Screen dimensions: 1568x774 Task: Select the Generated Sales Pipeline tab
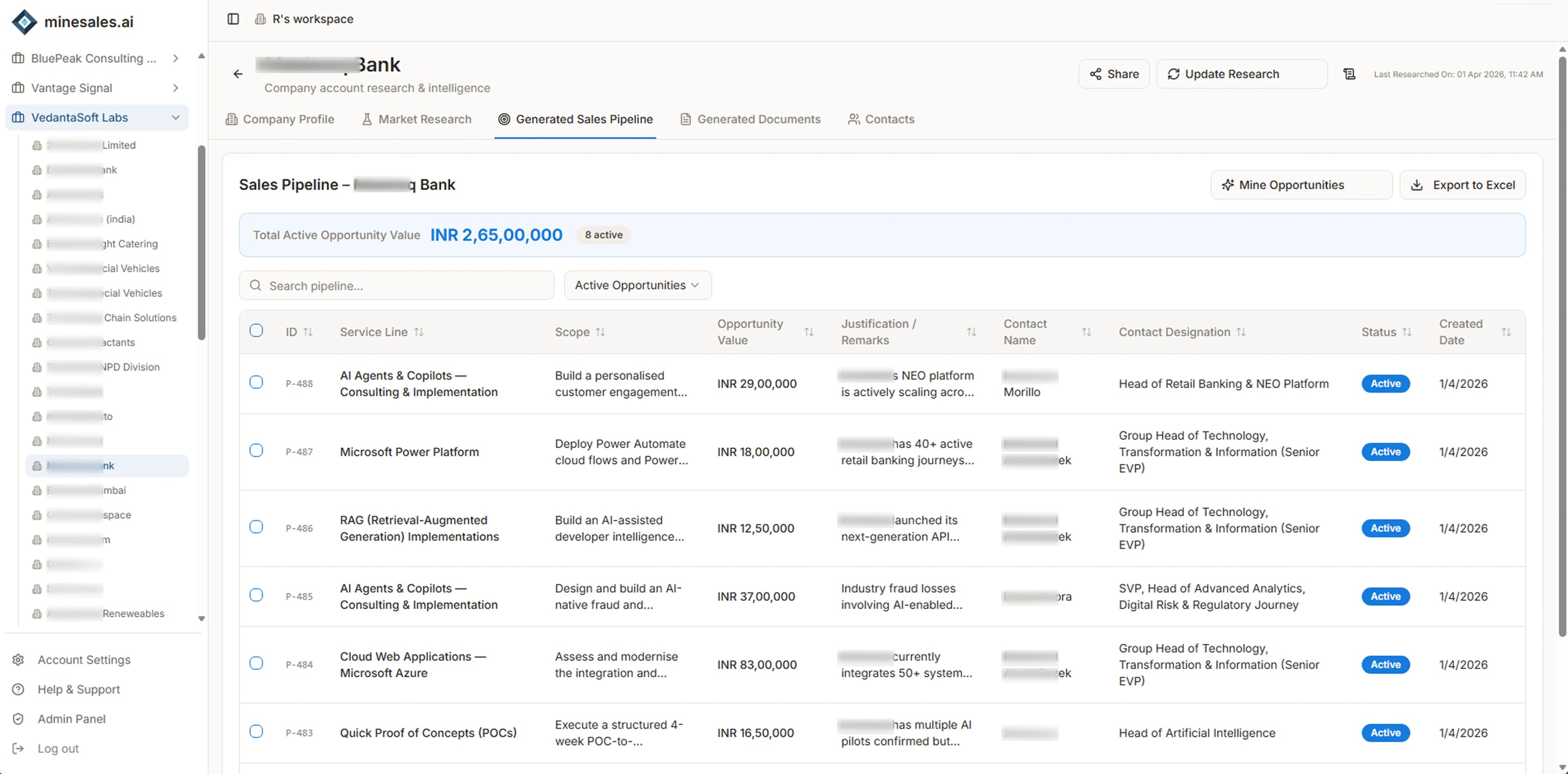click(x=575, y=119)
